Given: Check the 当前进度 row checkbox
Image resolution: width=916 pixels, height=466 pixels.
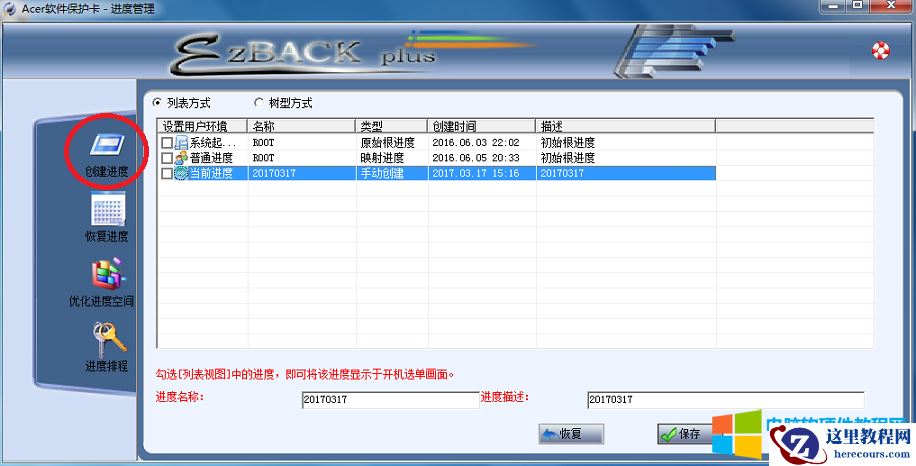Looking at the screenshot, I should coord(167,173).
